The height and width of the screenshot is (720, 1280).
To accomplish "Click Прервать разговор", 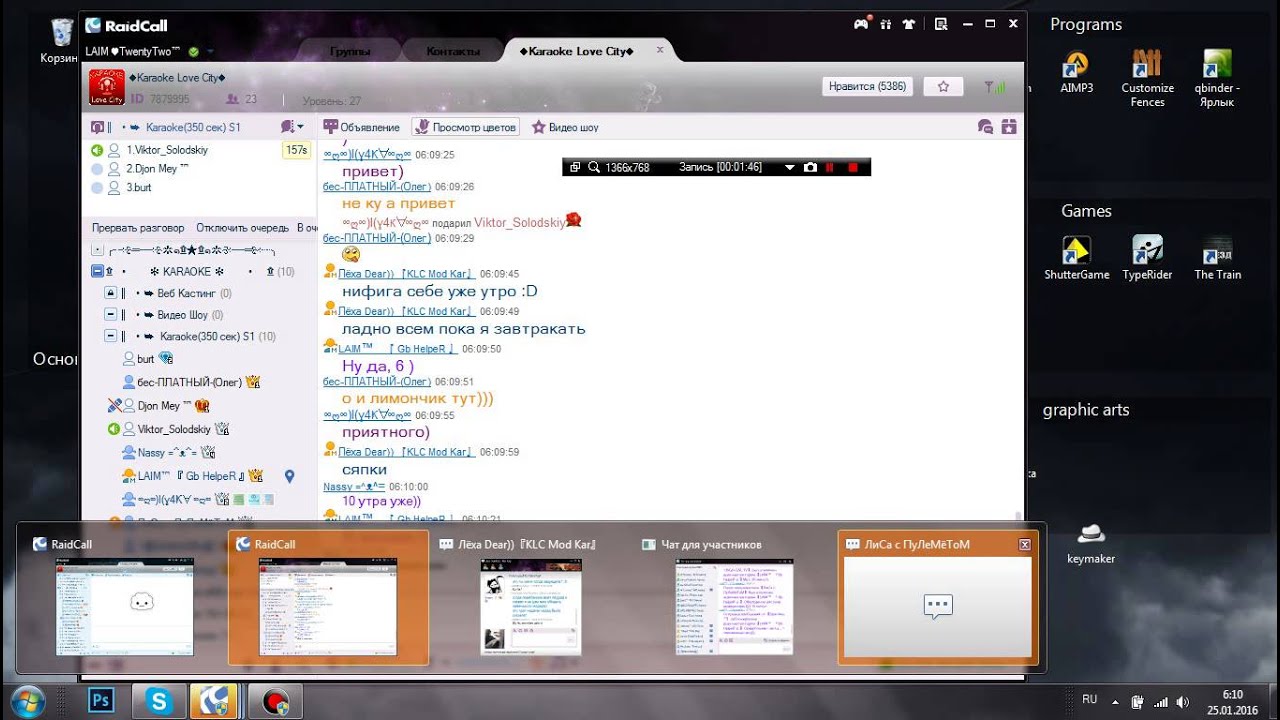I will pyautogui.click(x=138, y=228).
